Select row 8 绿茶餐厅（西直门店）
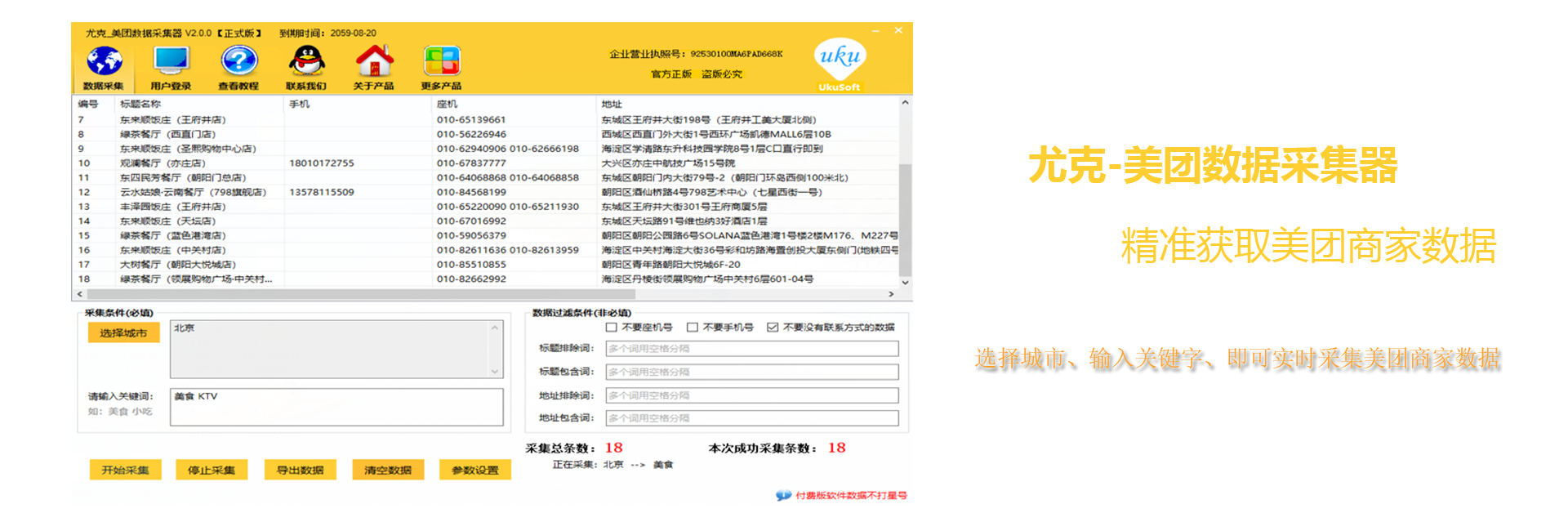The width and height of the screenshot is (1568, 531). click(486, 134)
